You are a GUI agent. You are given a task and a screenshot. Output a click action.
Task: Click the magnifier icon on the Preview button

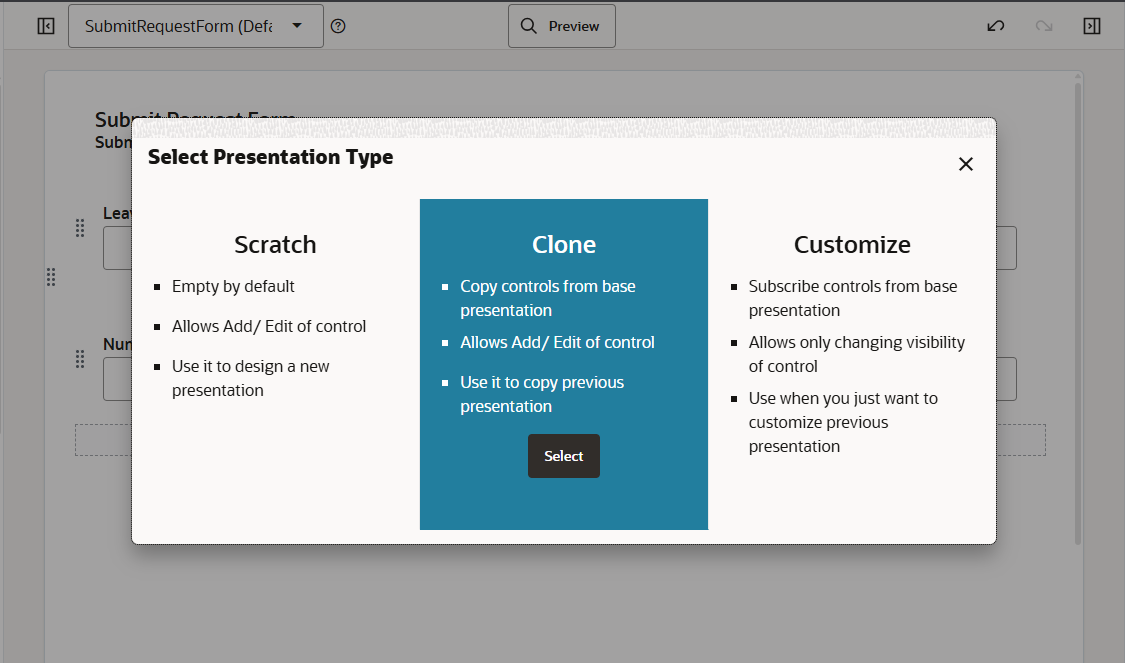coord(527,26)
